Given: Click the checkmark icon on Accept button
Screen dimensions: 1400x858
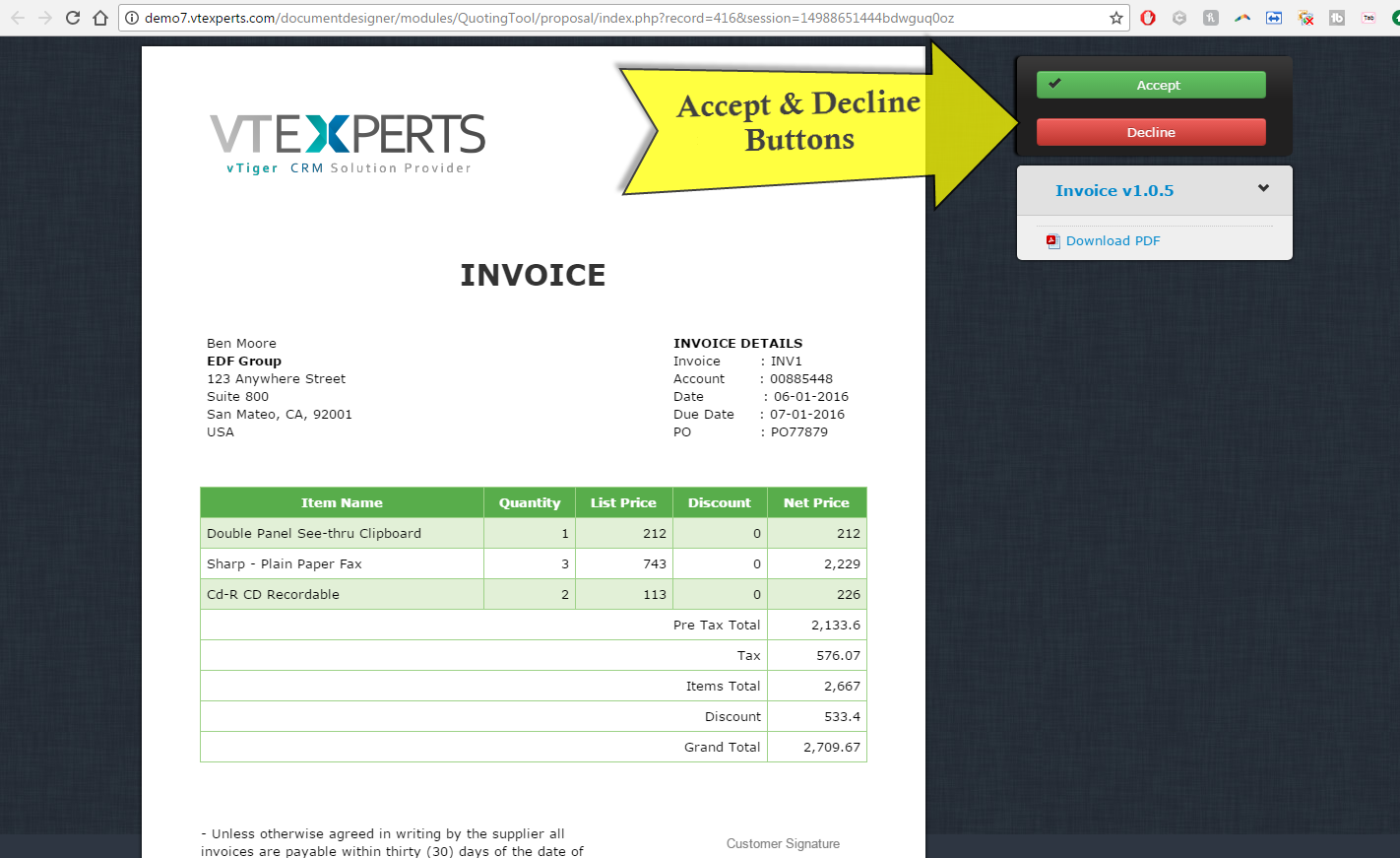Looking at the screenshot, I should click(1054, 84).
